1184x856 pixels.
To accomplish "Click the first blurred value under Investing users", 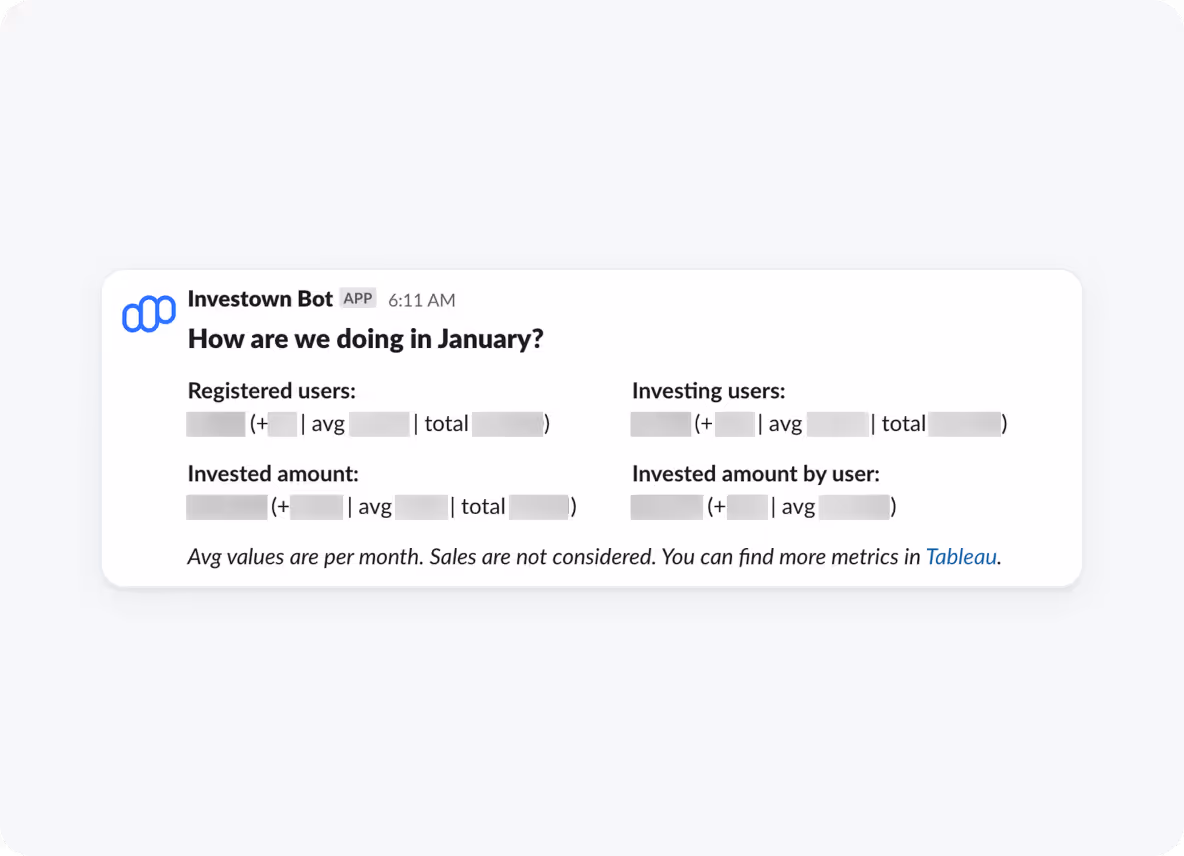I will pyautogui.click(x=660, y=424).
